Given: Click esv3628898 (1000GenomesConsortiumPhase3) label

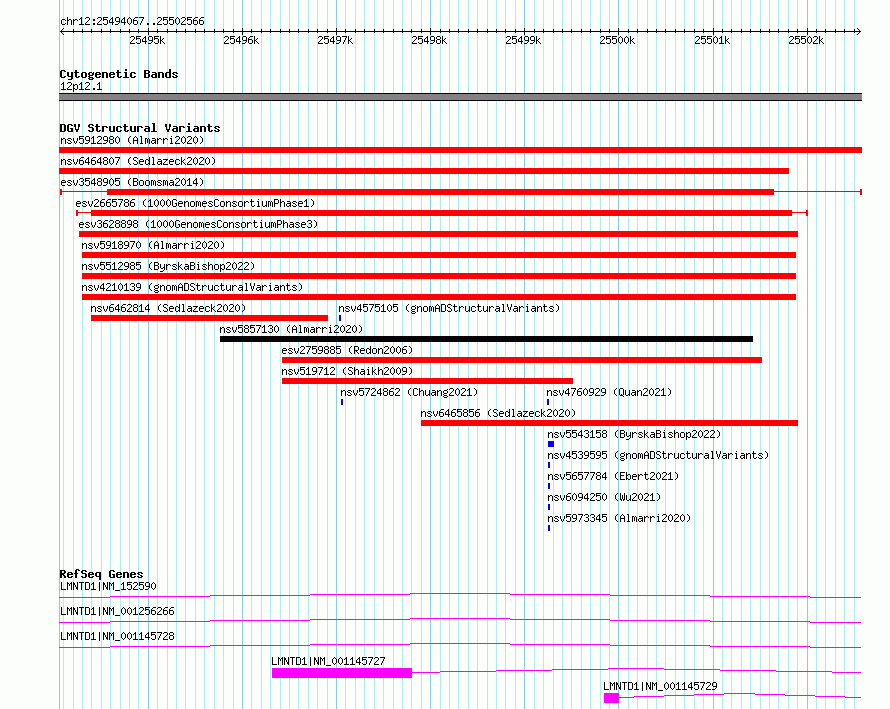Looking at the screenshot, I should point(198,224).
